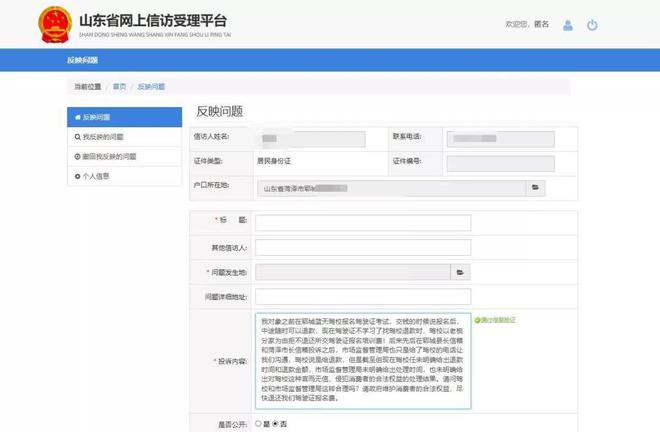Click home icon beside 反映问题 in sidebar
The height and width of the screenshot is (432, 660).
78,117
